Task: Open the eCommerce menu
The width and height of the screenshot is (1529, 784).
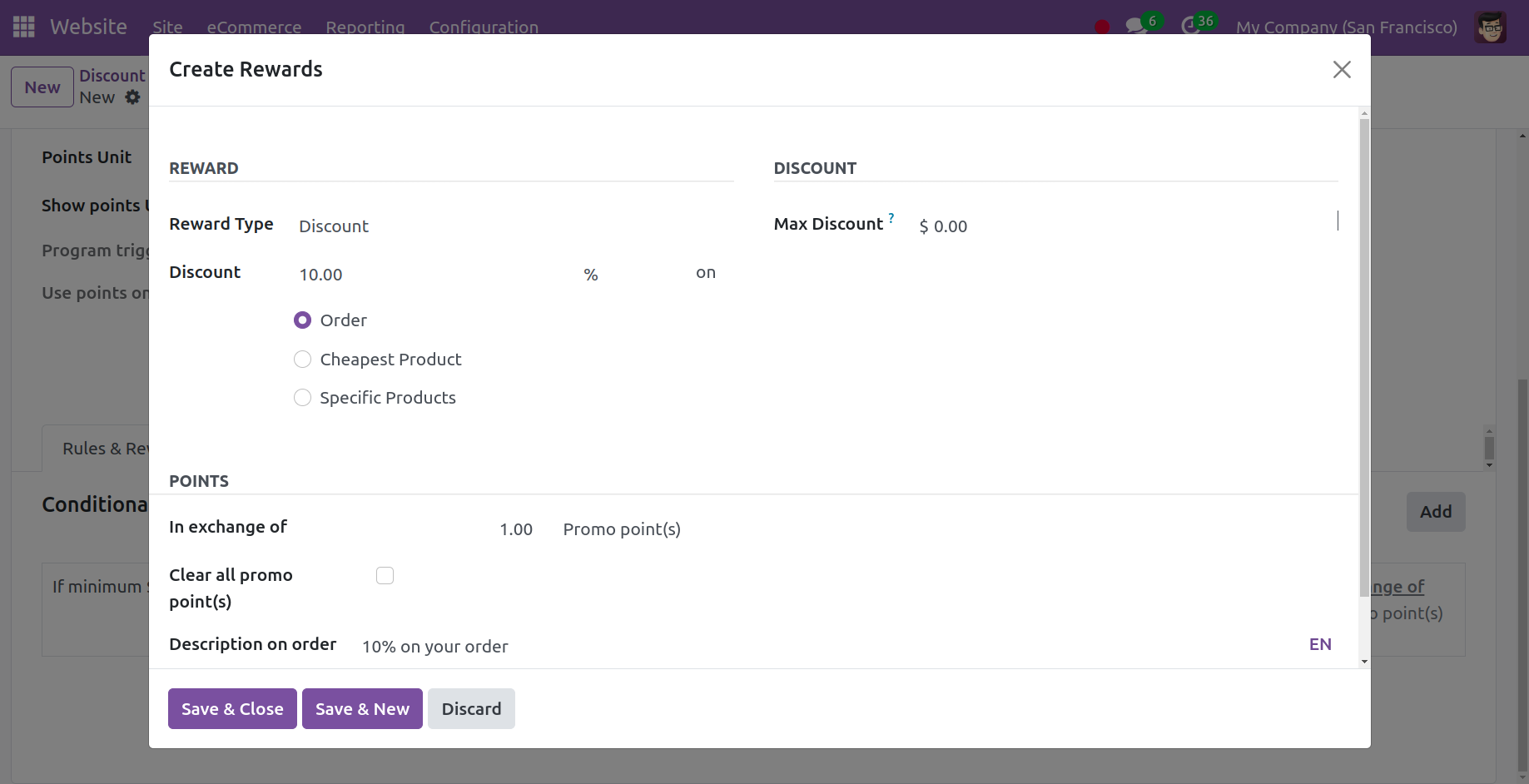Action: coord(254,27)
